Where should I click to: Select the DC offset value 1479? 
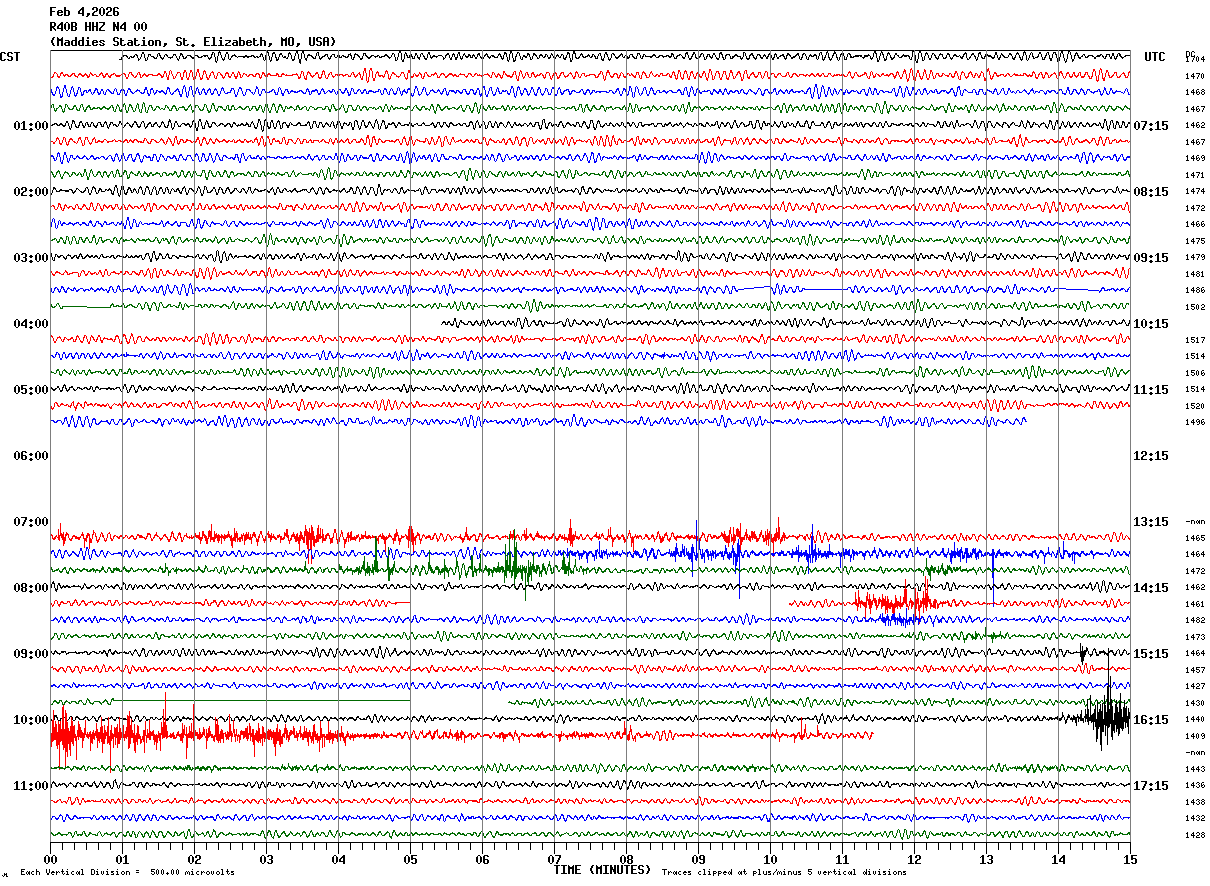tap(1195, 257)
